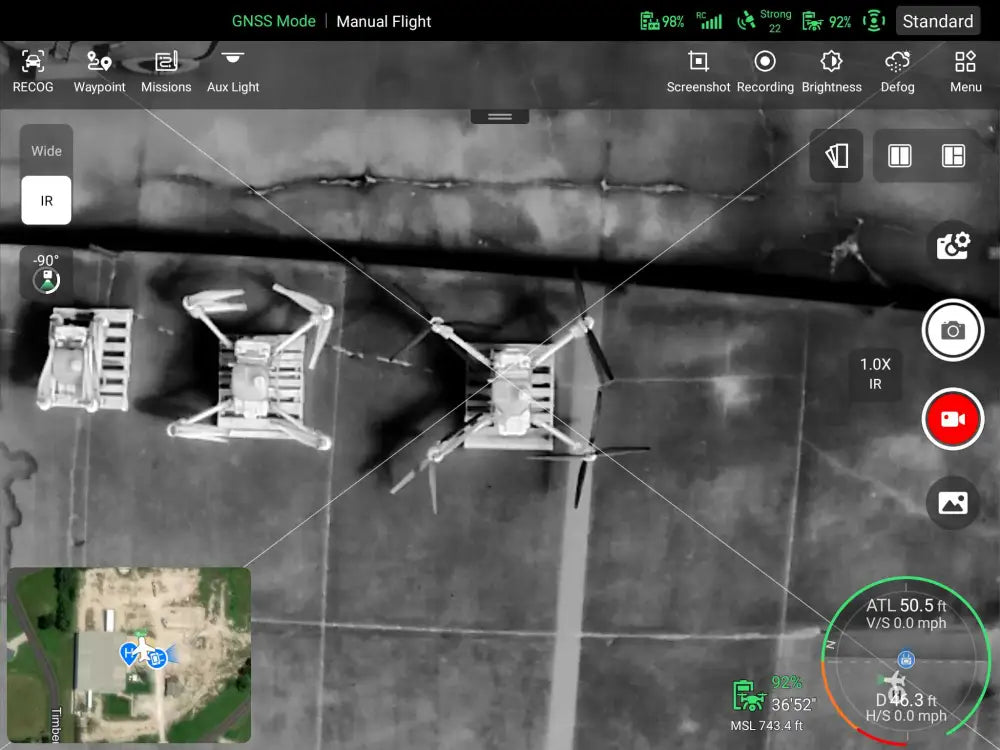Tap the -90° gimbal angle indicator
Image resolution: width=1000 pixels, height=750 pixels.
point(46,272)
